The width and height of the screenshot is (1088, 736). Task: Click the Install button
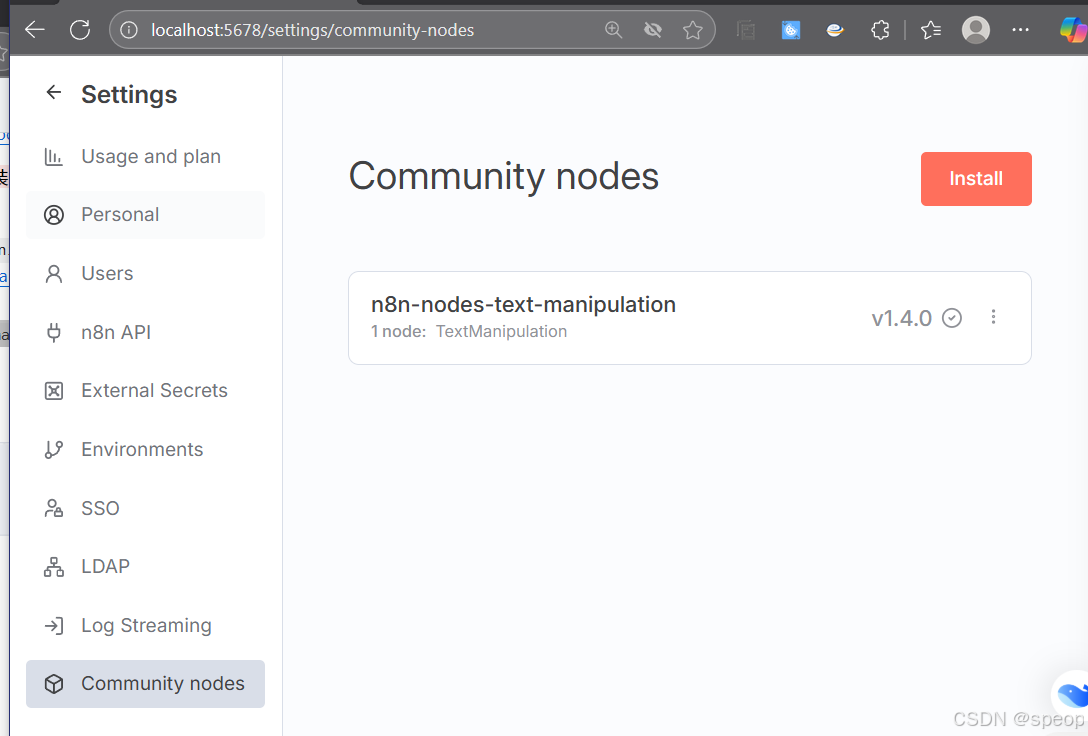[x=976, y=179]
